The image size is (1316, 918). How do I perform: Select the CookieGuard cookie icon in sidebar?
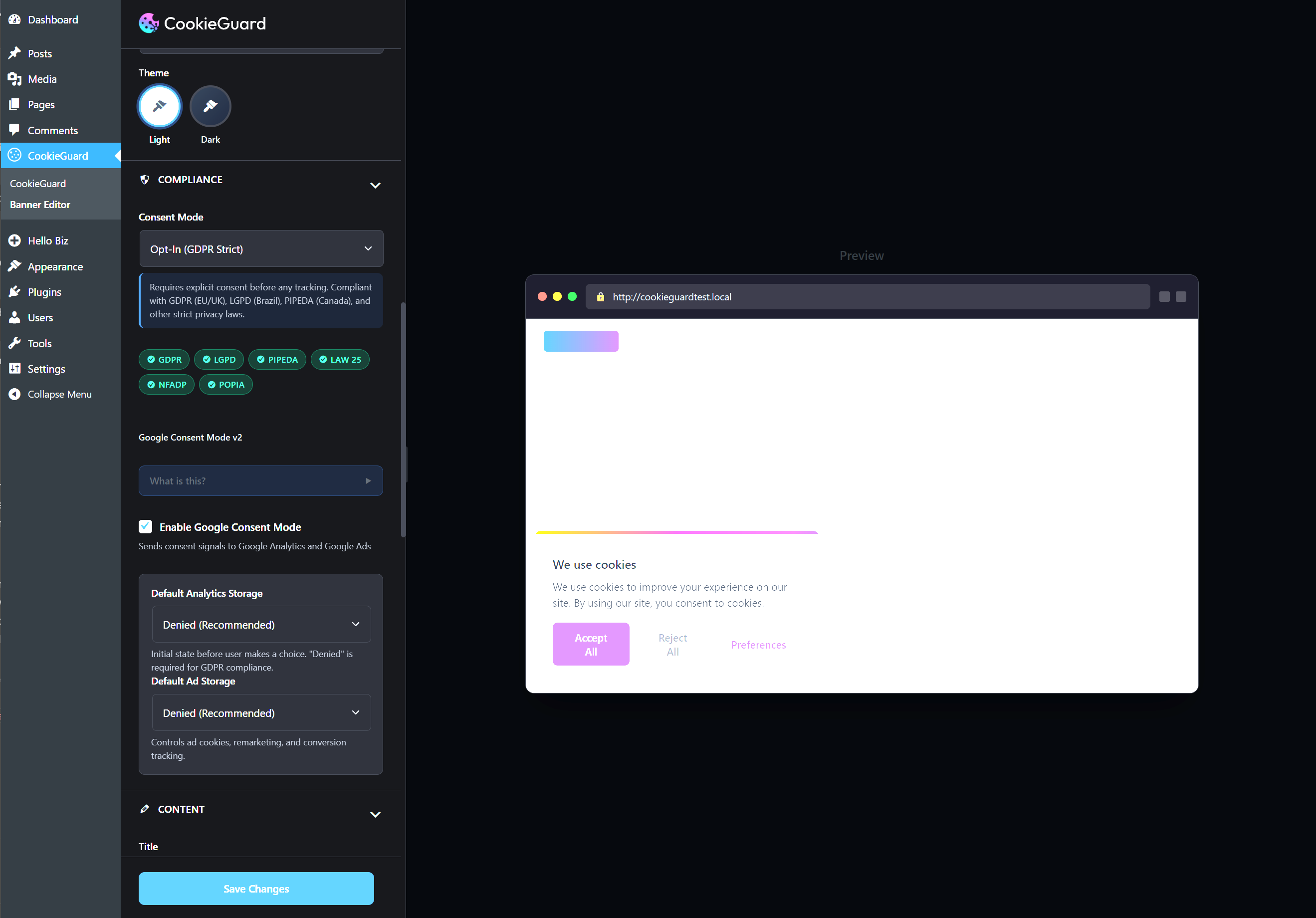(x=15, y=155)
